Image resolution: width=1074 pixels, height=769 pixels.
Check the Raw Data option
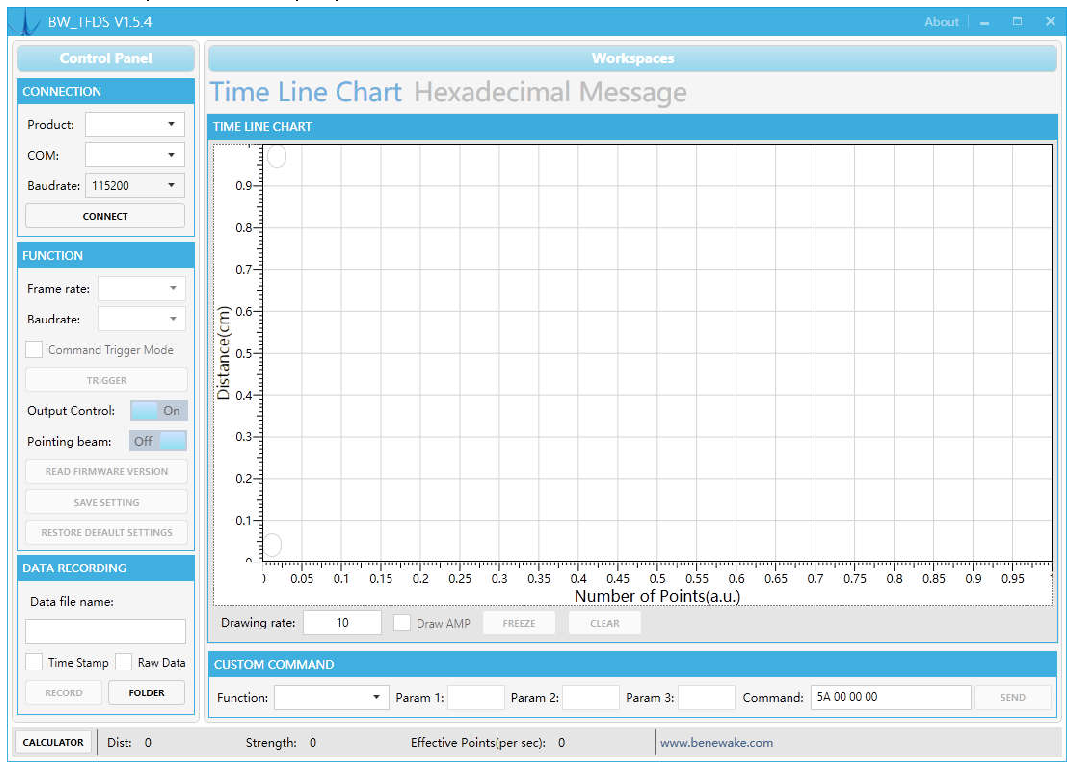pyautogui.click(x=123, y=661)
